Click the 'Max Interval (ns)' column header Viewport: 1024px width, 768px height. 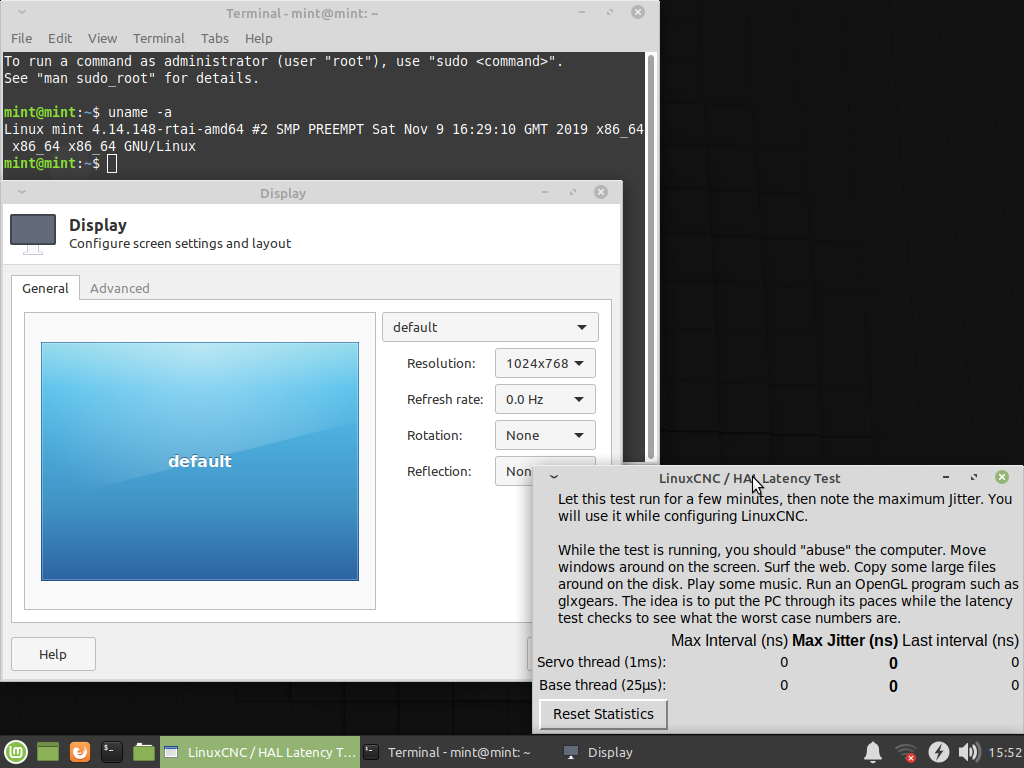[729, 641]
